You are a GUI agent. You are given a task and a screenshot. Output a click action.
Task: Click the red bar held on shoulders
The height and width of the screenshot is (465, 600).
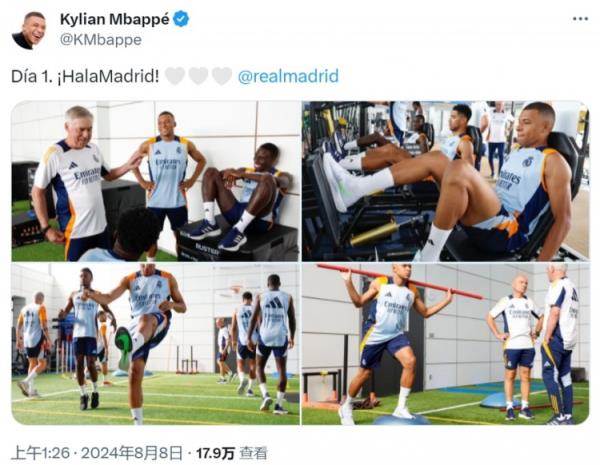[x=400, y=281]
